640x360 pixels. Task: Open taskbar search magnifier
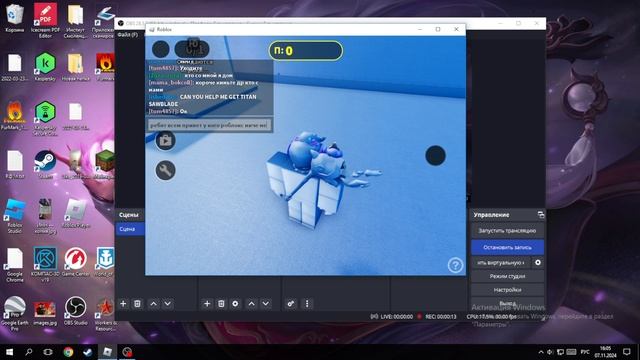(29, 352)
